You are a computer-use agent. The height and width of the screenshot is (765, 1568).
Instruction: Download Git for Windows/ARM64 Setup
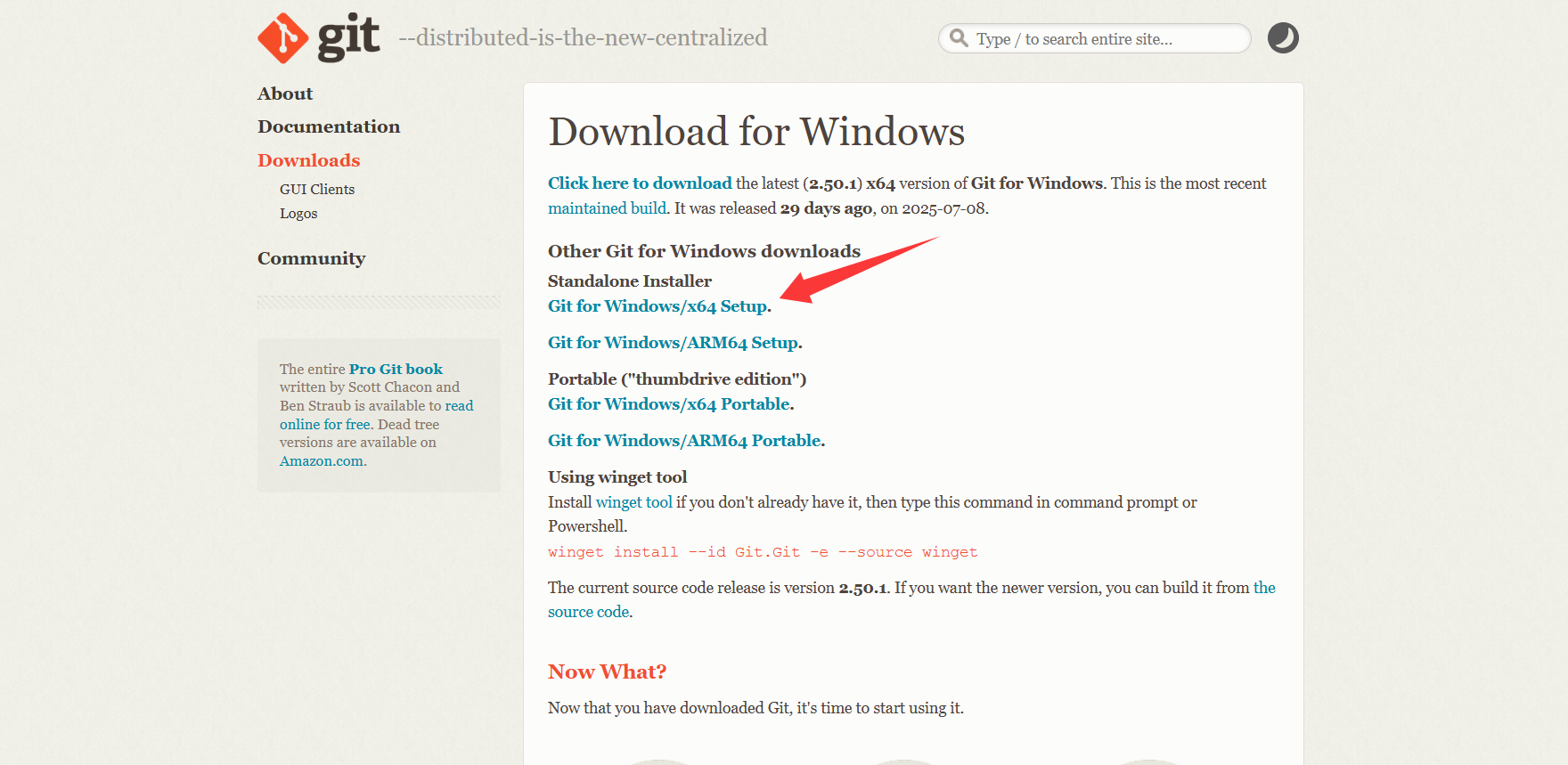pyautogui.click(x=673, y=342)
